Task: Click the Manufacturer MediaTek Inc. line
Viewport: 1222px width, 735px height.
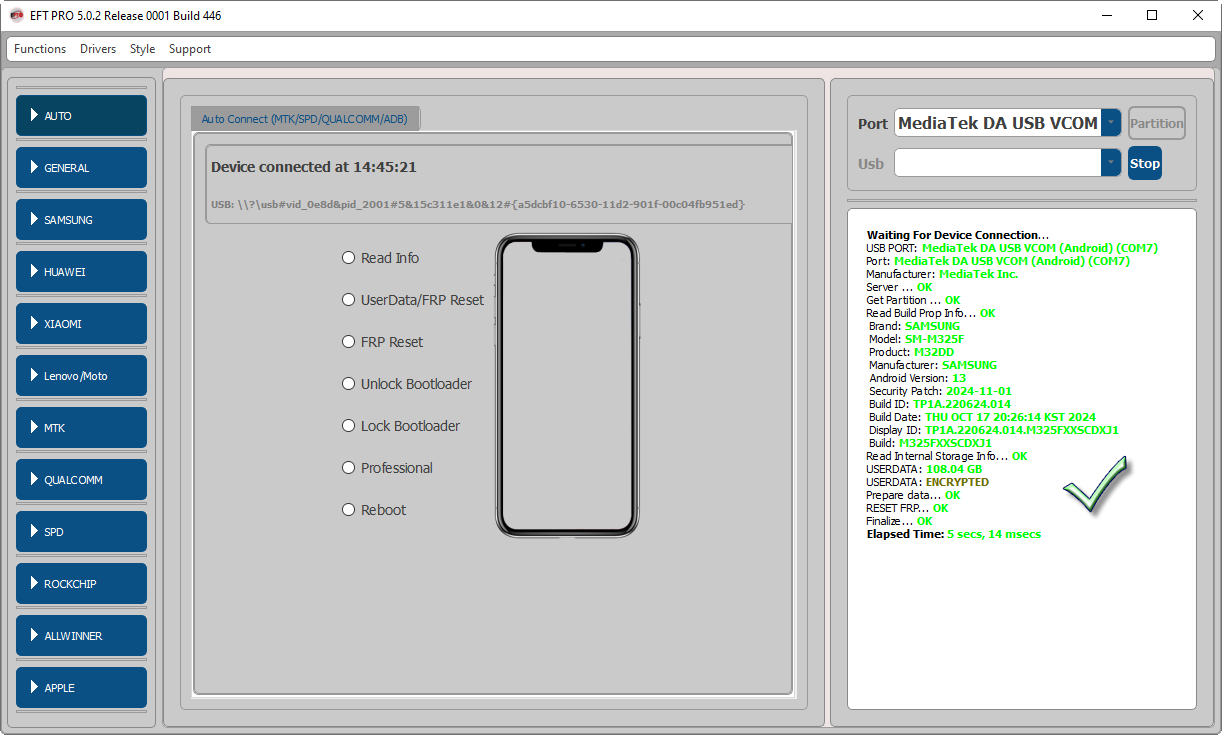Action: coord(942,274)
